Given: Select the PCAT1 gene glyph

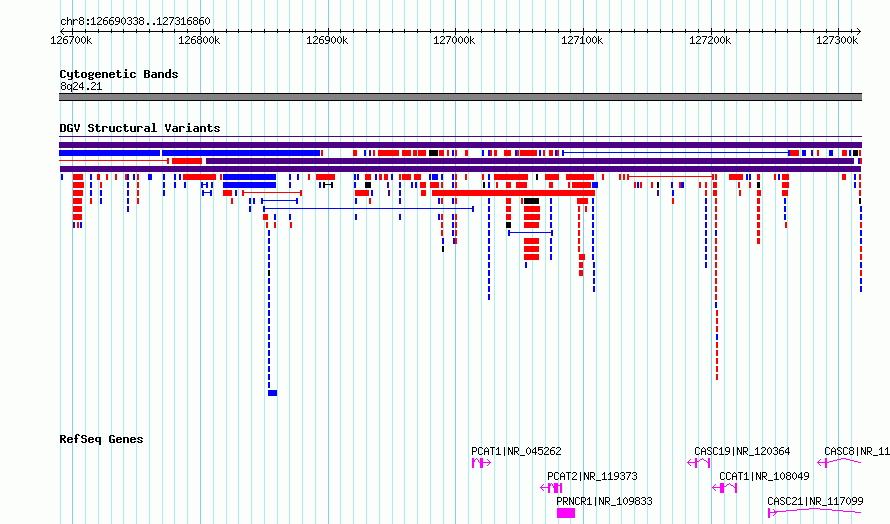Looking at the screenshot, I should click(481, 463).
